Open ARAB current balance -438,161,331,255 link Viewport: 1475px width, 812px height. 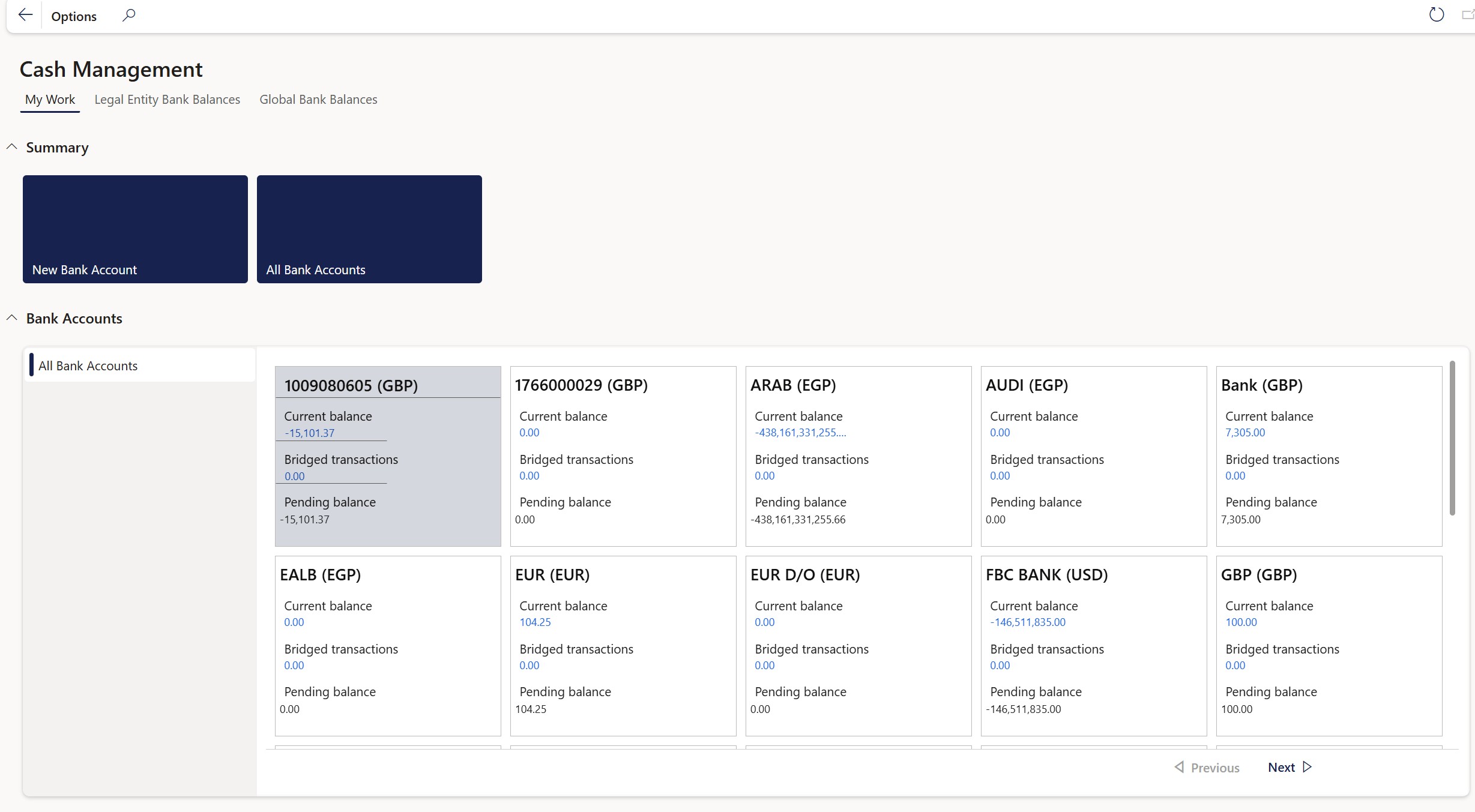pyautogui.click(x=800, y=433)
